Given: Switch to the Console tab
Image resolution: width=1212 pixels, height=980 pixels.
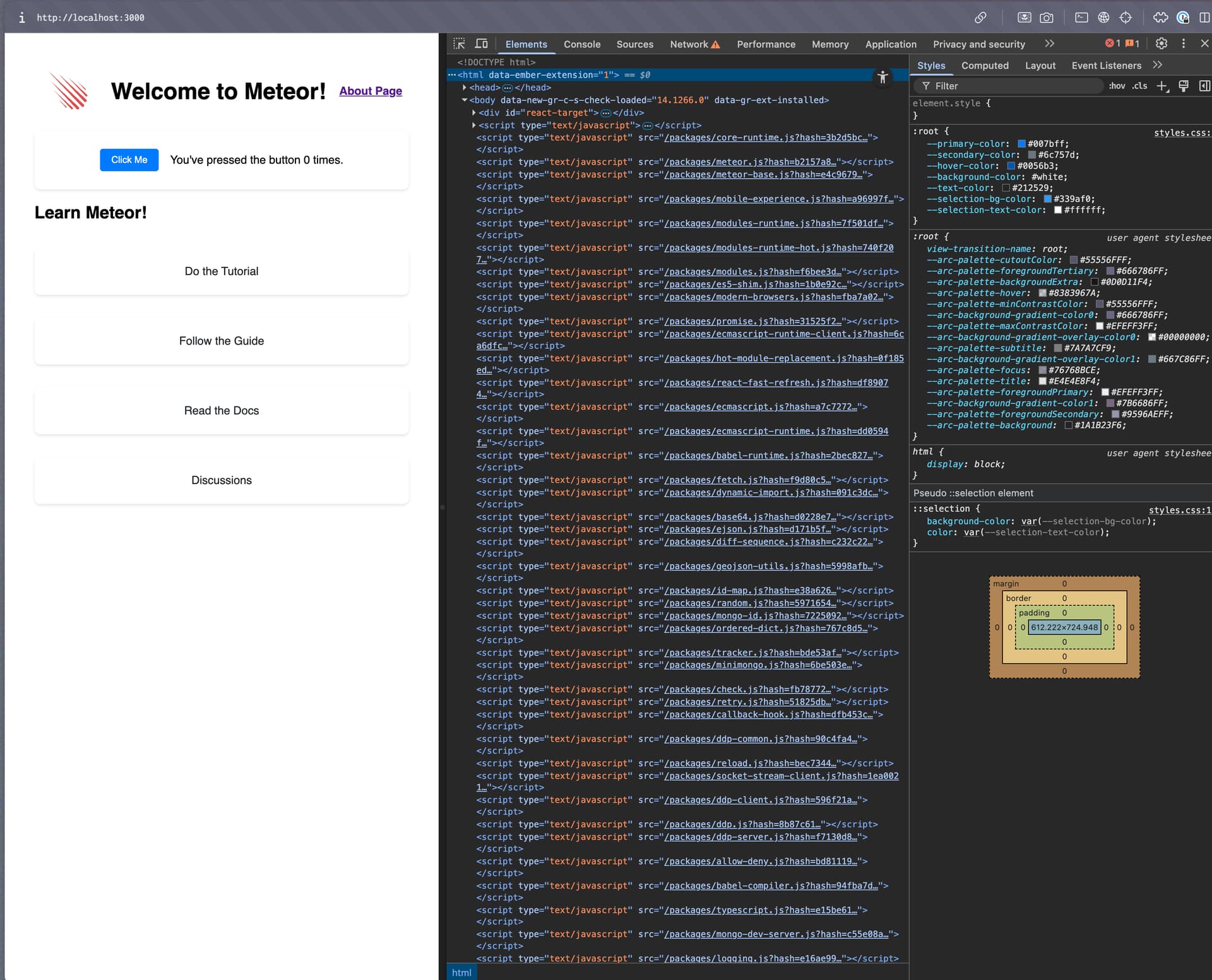Looking at the screenshot, I should 581,44.
